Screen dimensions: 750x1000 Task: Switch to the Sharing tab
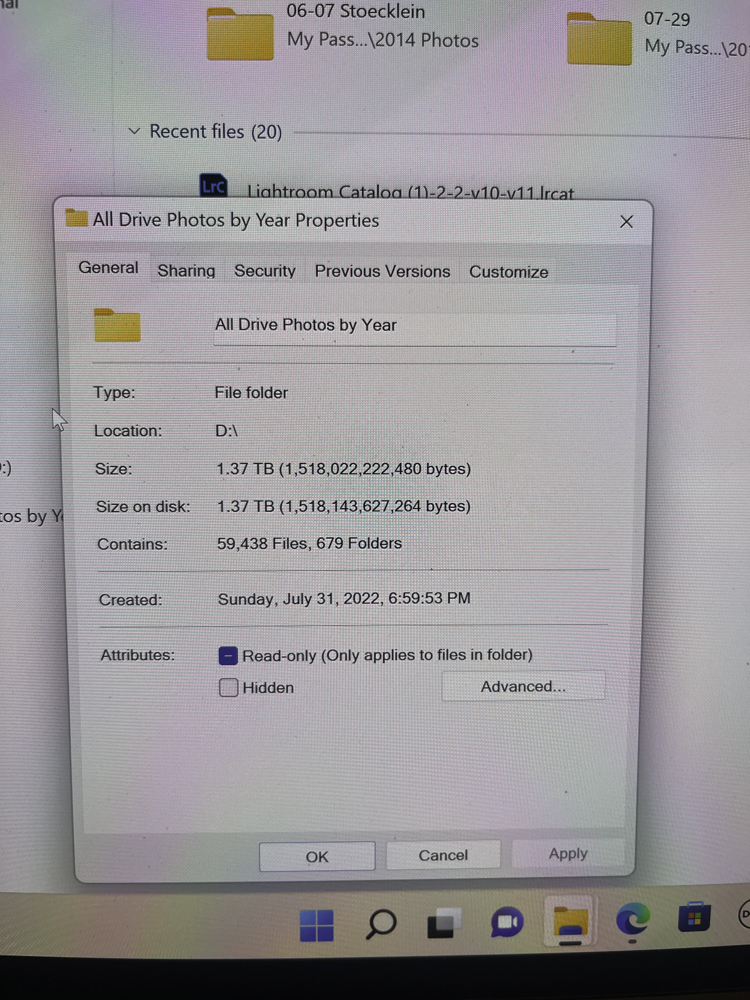click(x=186, y=271)
